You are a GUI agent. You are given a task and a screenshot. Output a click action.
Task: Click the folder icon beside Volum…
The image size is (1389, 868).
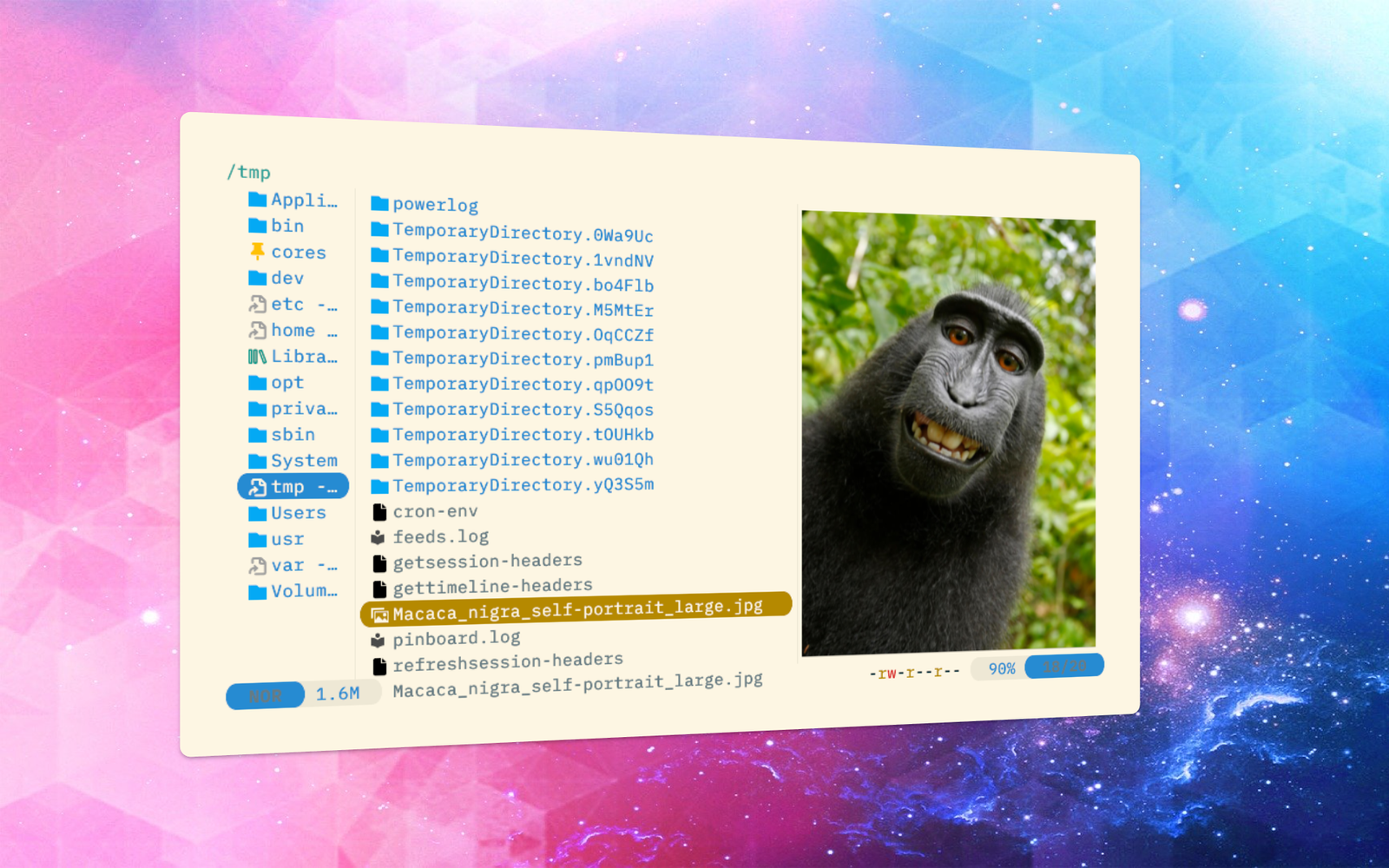click(258, 591)
